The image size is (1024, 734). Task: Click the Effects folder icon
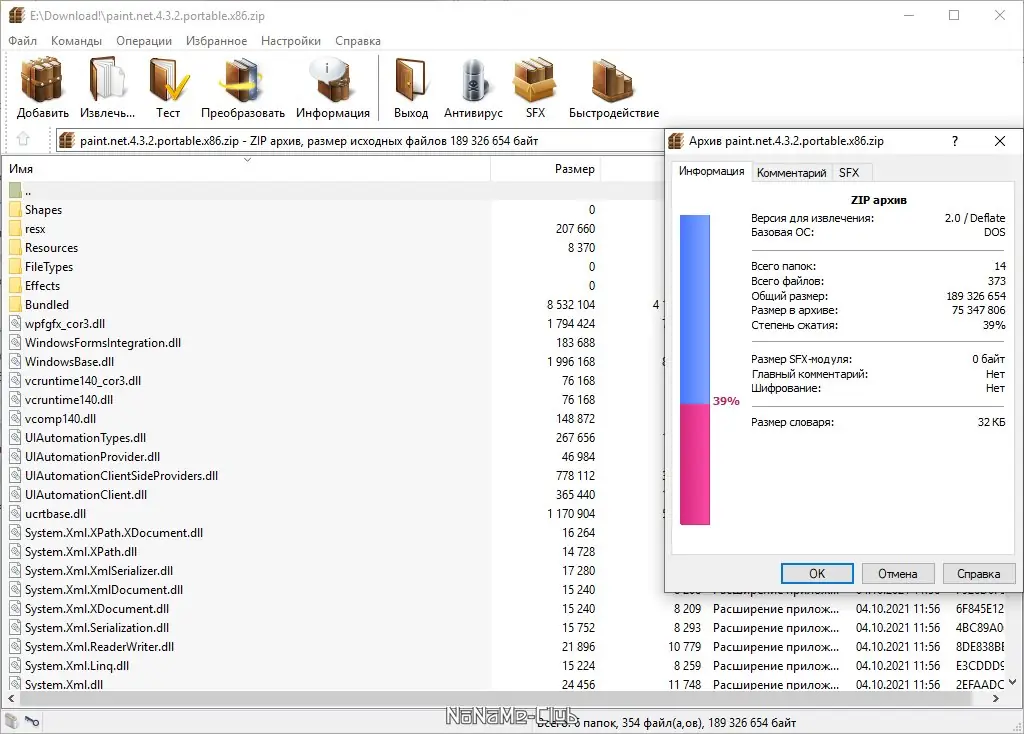(16, 285)
